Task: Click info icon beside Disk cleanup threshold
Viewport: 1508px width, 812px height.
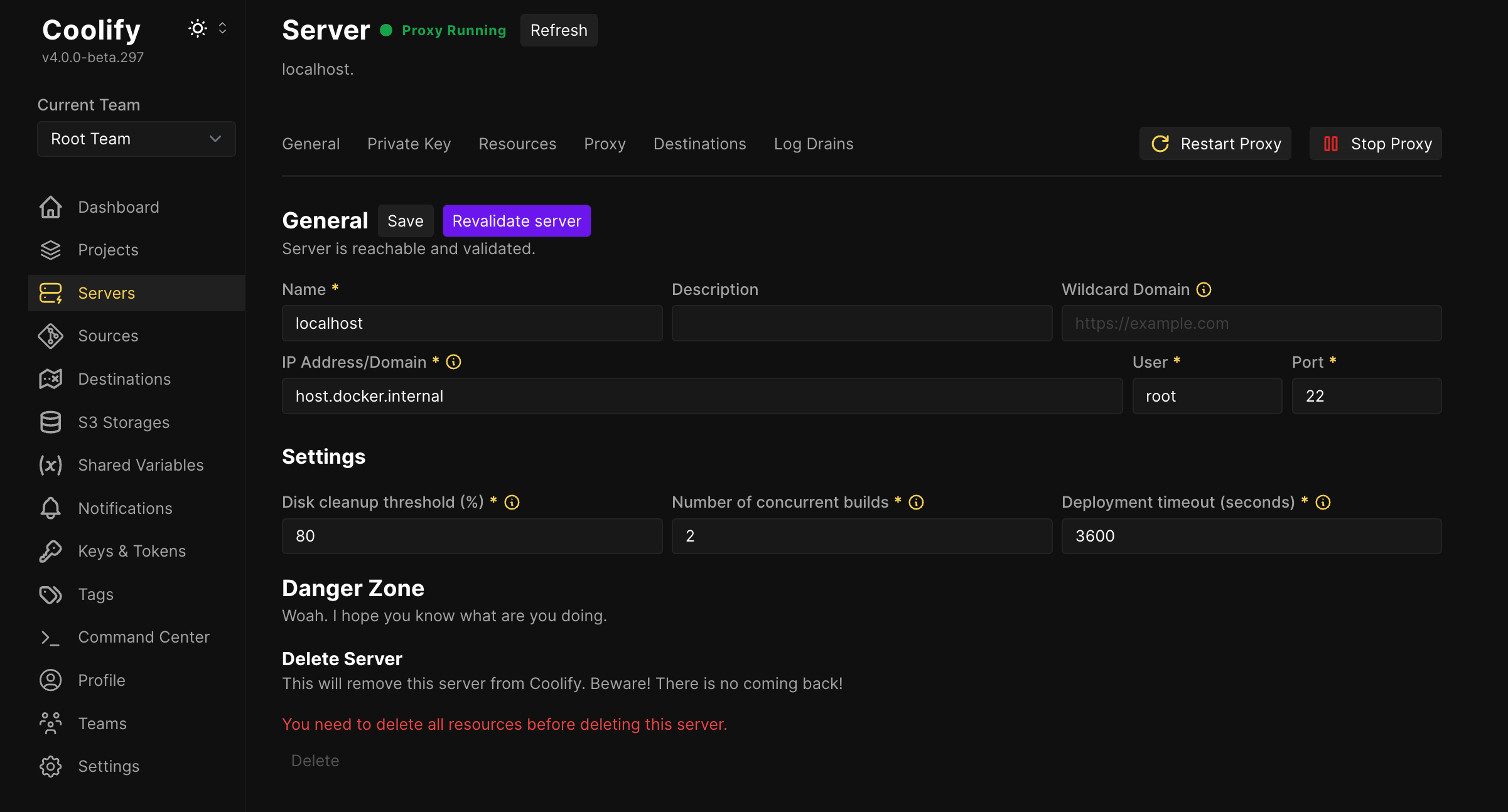Action: tap(512, 502)
